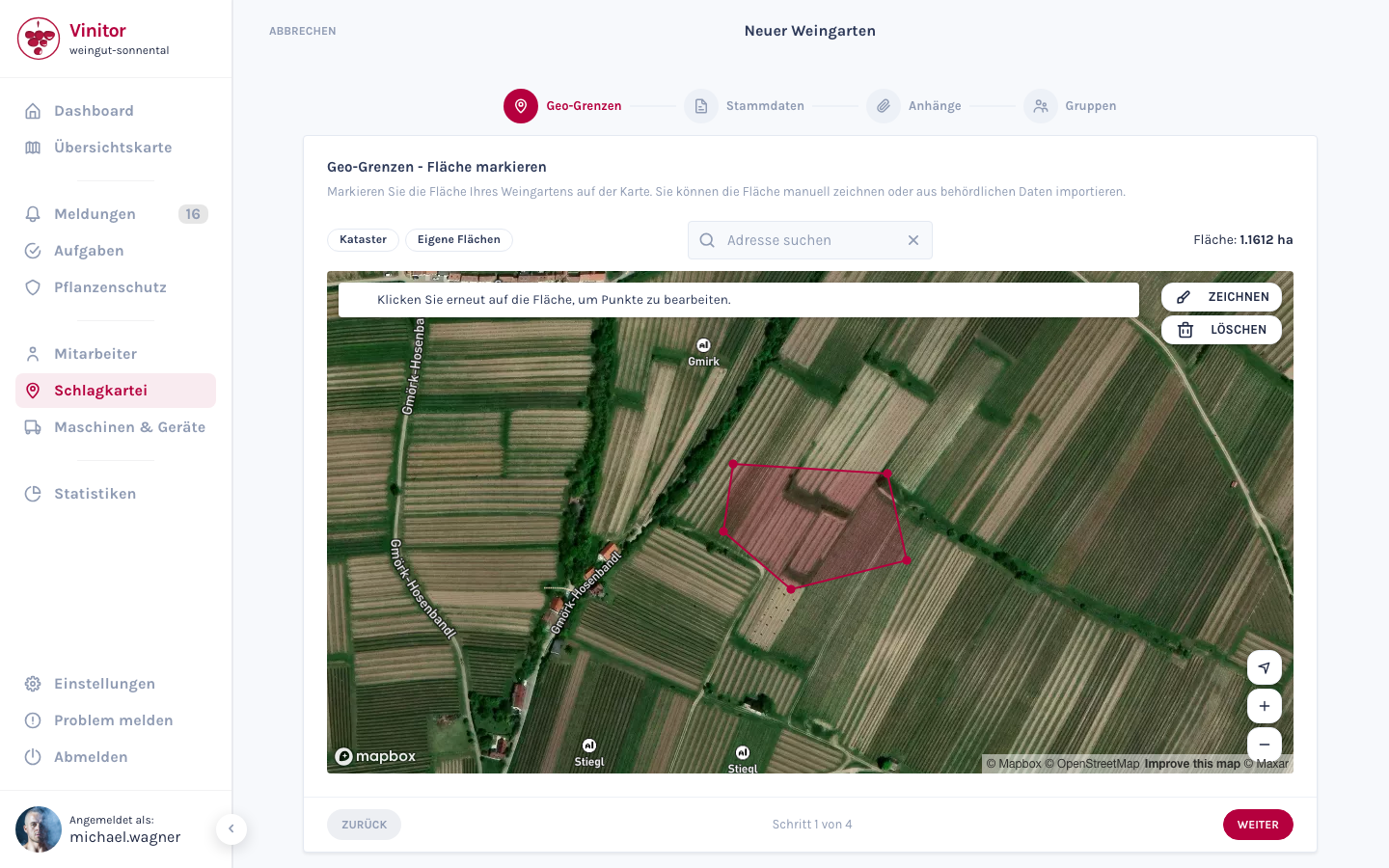Zoom out on the map
The image size is (1389, 868).
[x=1265, y=745]
